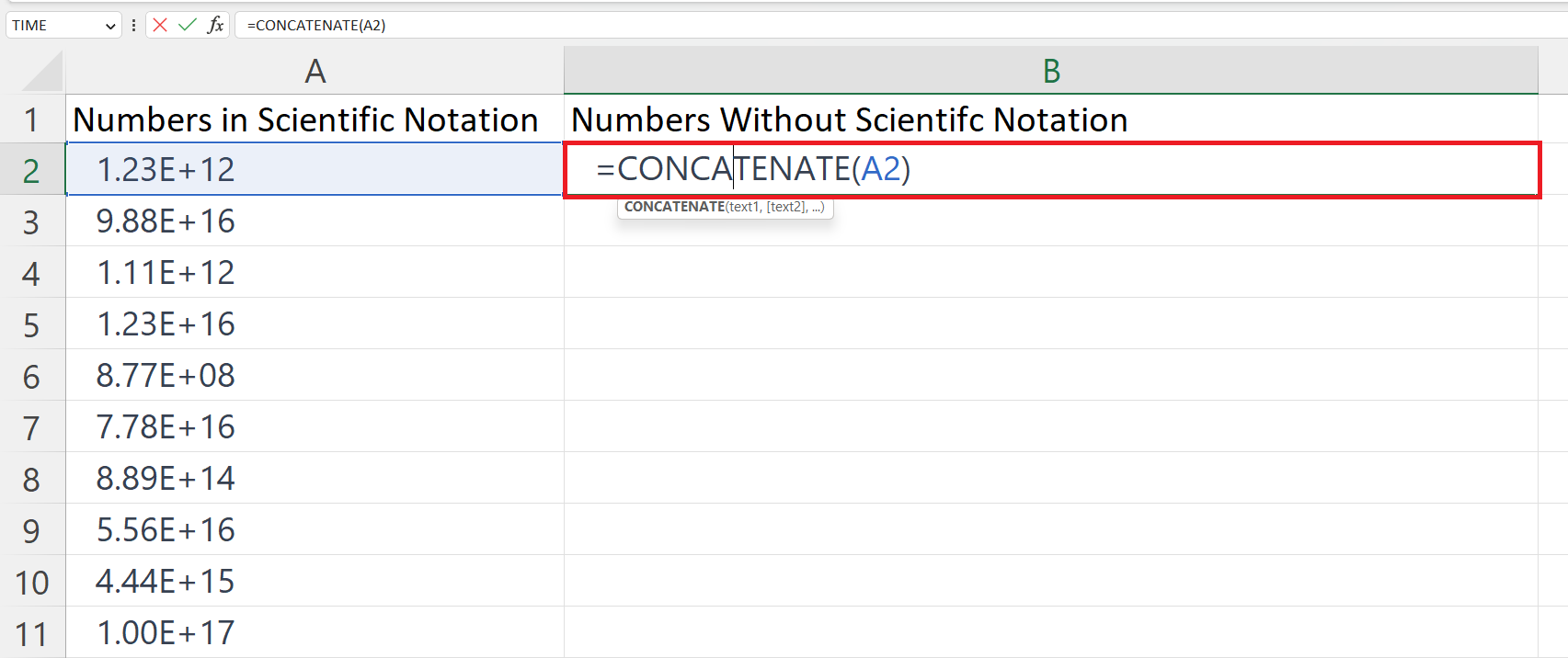Select the column A header
Screen dimensions: 1568x658
(x=315, y=72)
